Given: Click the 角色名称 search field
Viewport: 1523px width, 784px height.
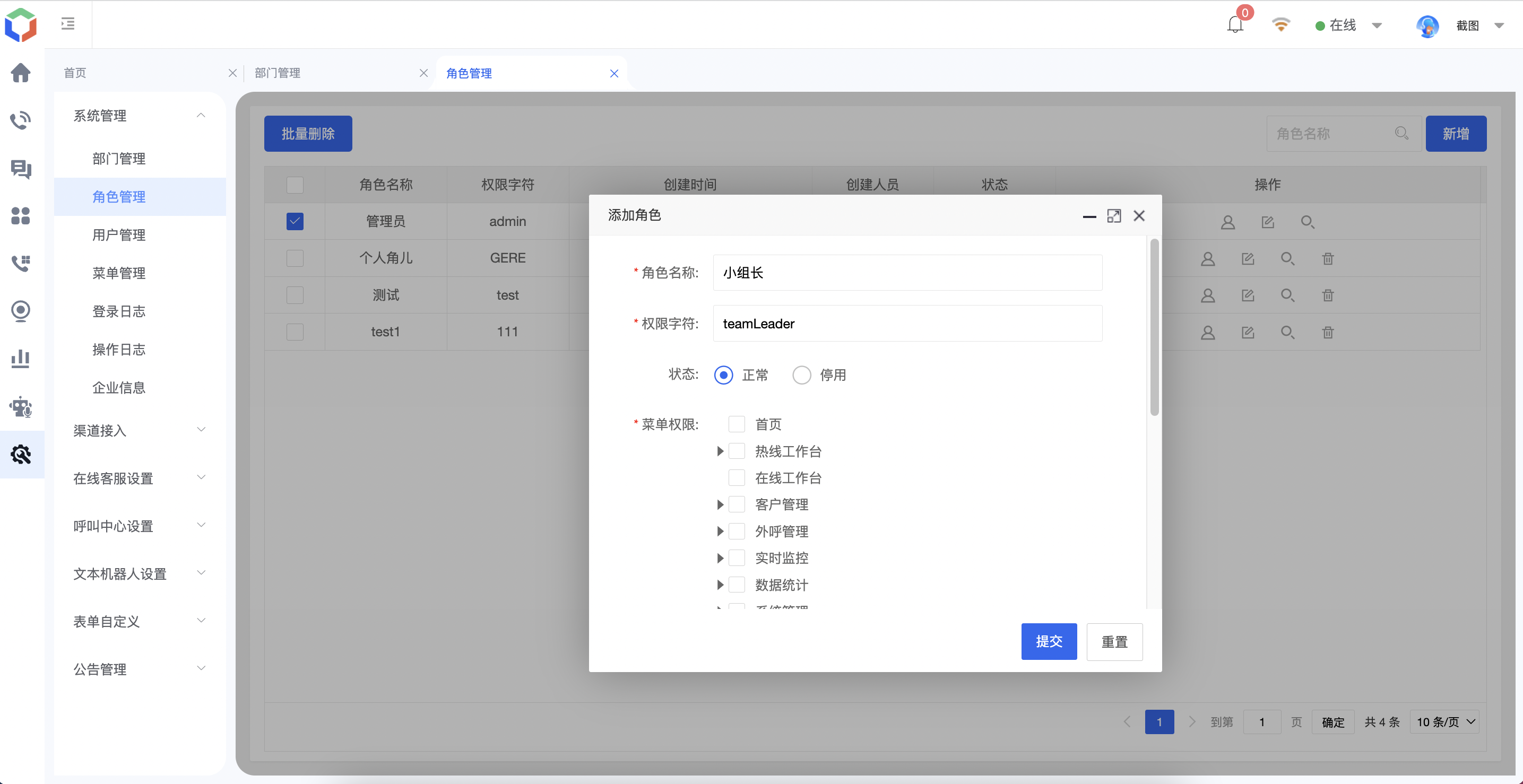Looking at the screenshot, I should 1343,134.
